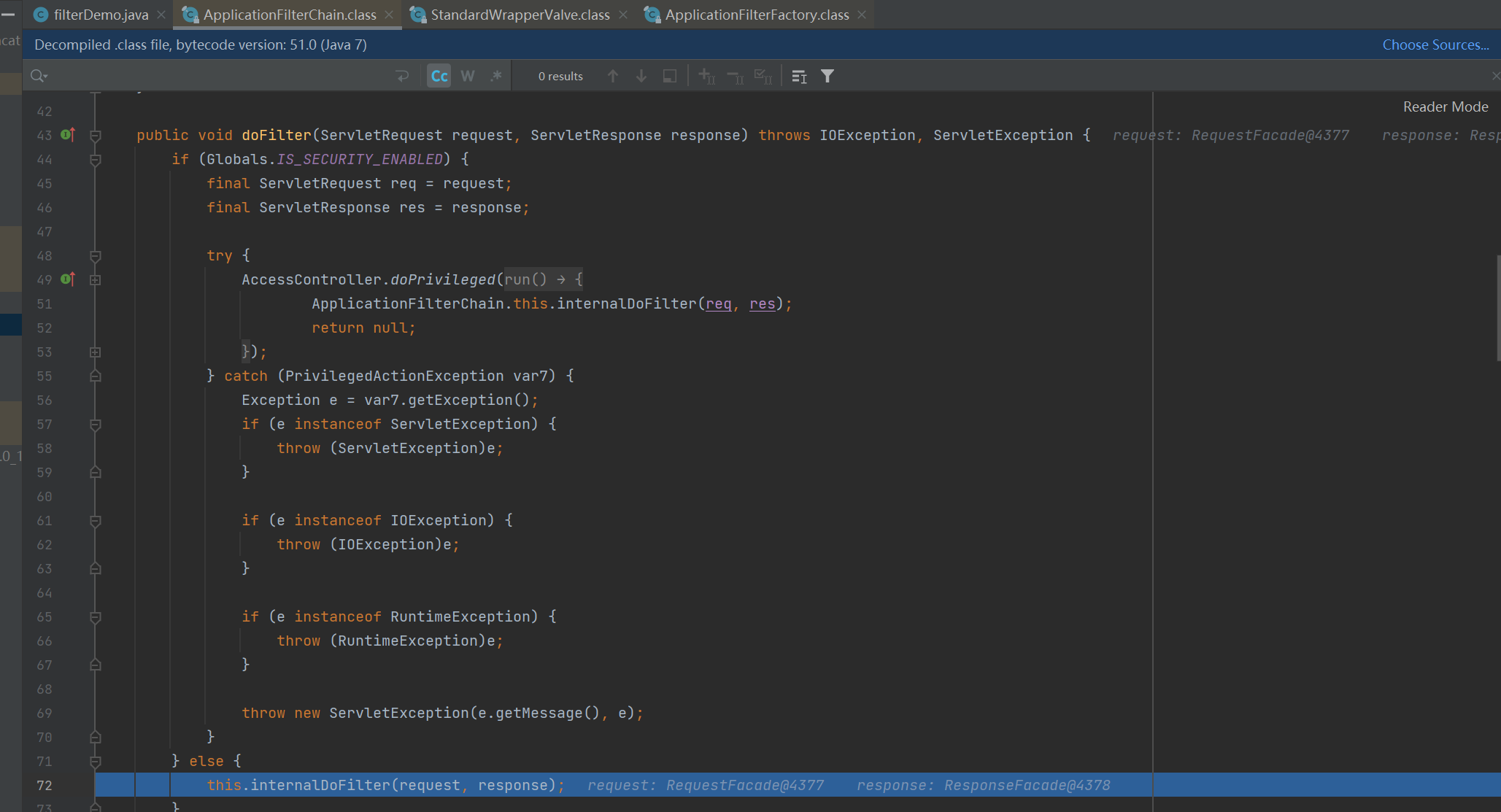Click the search filter funnel icon
The width and height of the screenshot is (1501, 812).
click(827, 76)
